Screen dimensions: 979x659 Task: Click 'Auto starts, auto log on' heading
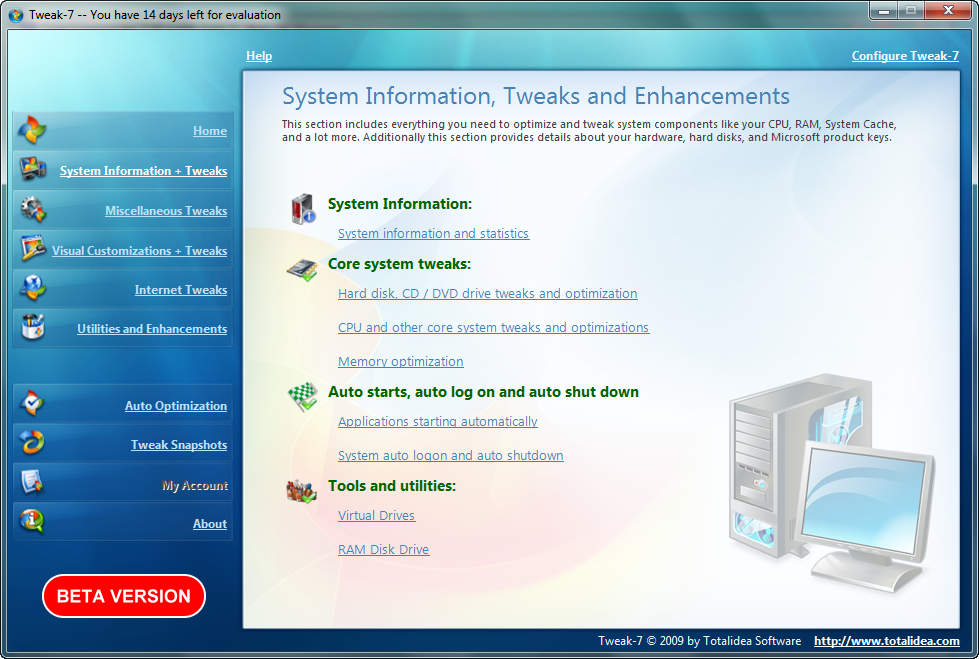[x=483, y=392]
